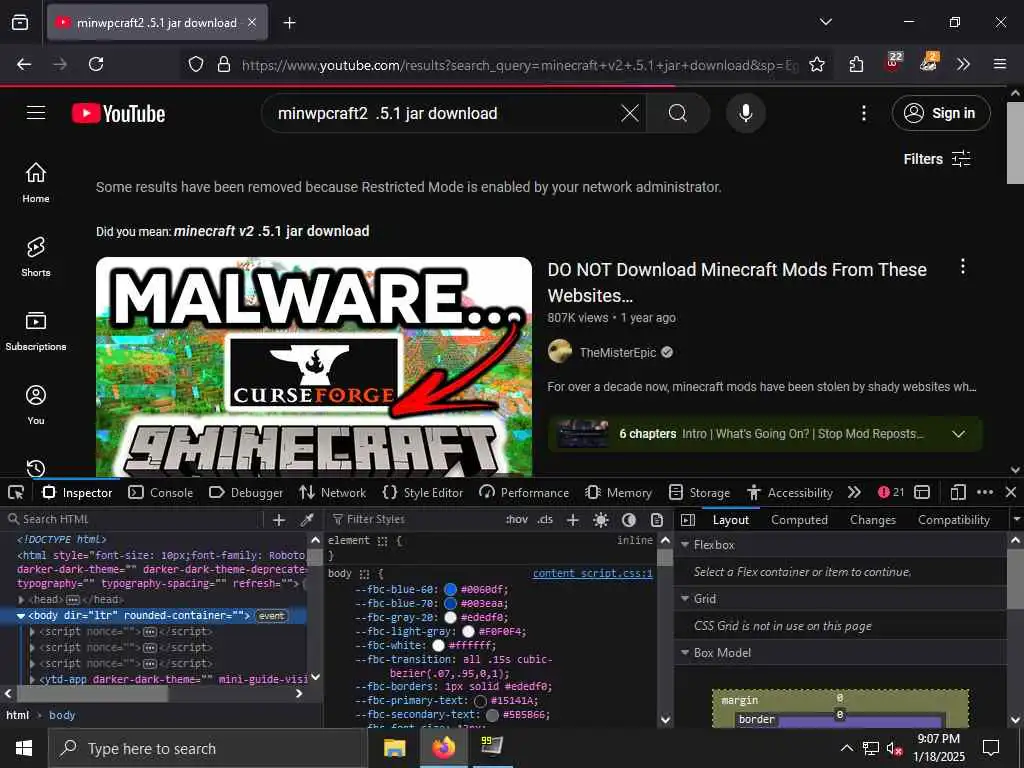The height and width of the screenshot is (768, 1024).
Task: Open the MALWARE video thumbnail
Action: [x=314, y=366]
